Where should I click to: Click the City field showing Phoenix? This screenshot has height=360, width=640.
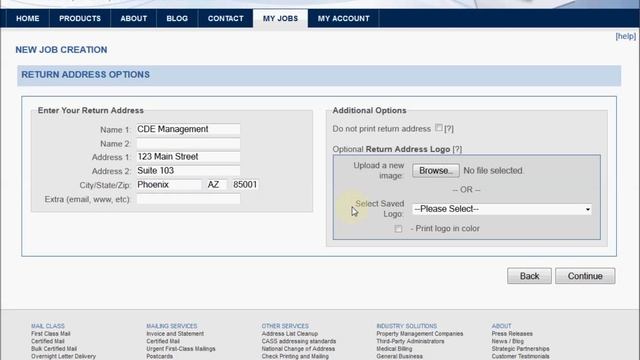coord(169,185)
